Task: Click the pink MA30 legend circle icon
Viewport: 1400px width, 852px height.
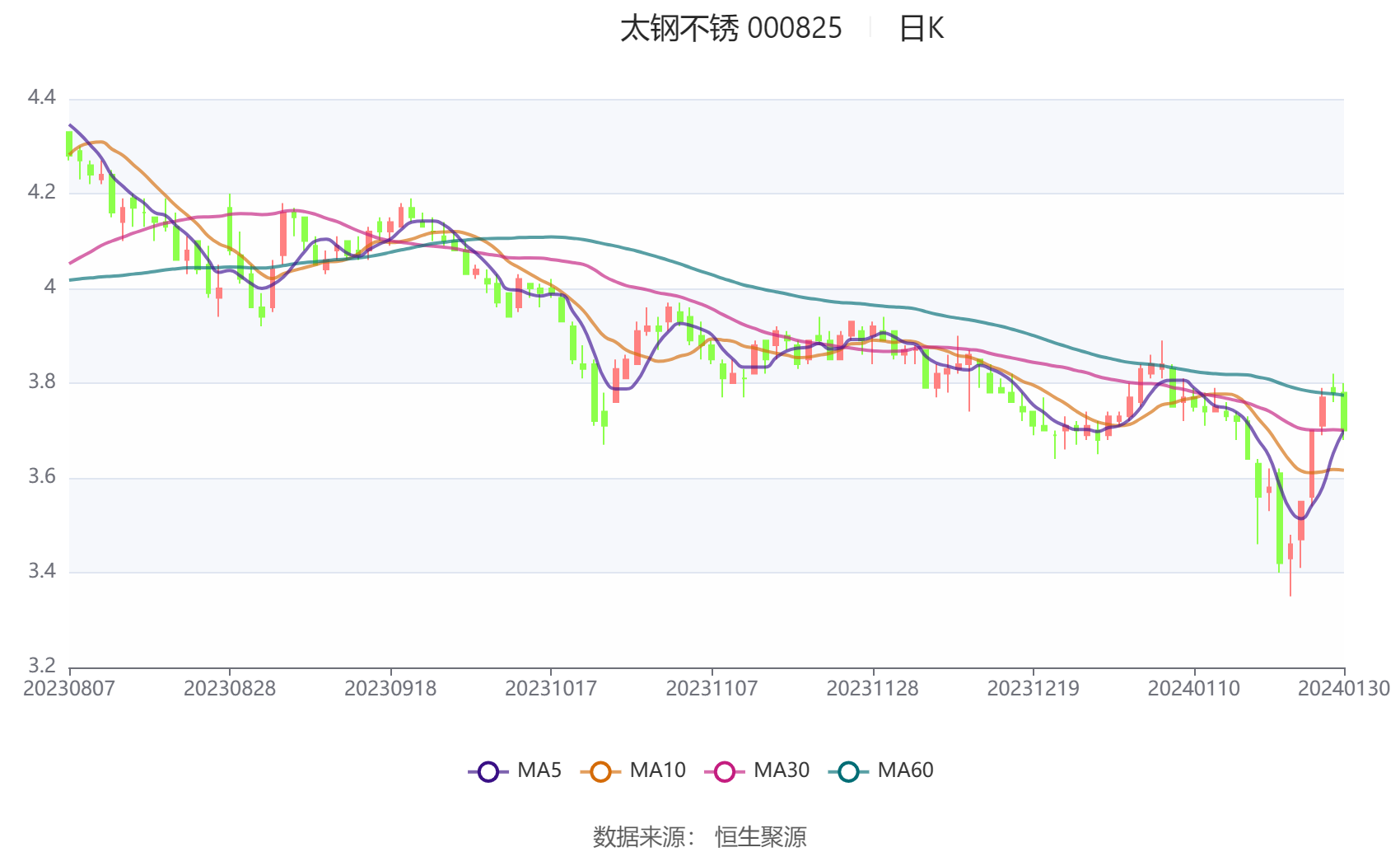Action: coord(725,771)
